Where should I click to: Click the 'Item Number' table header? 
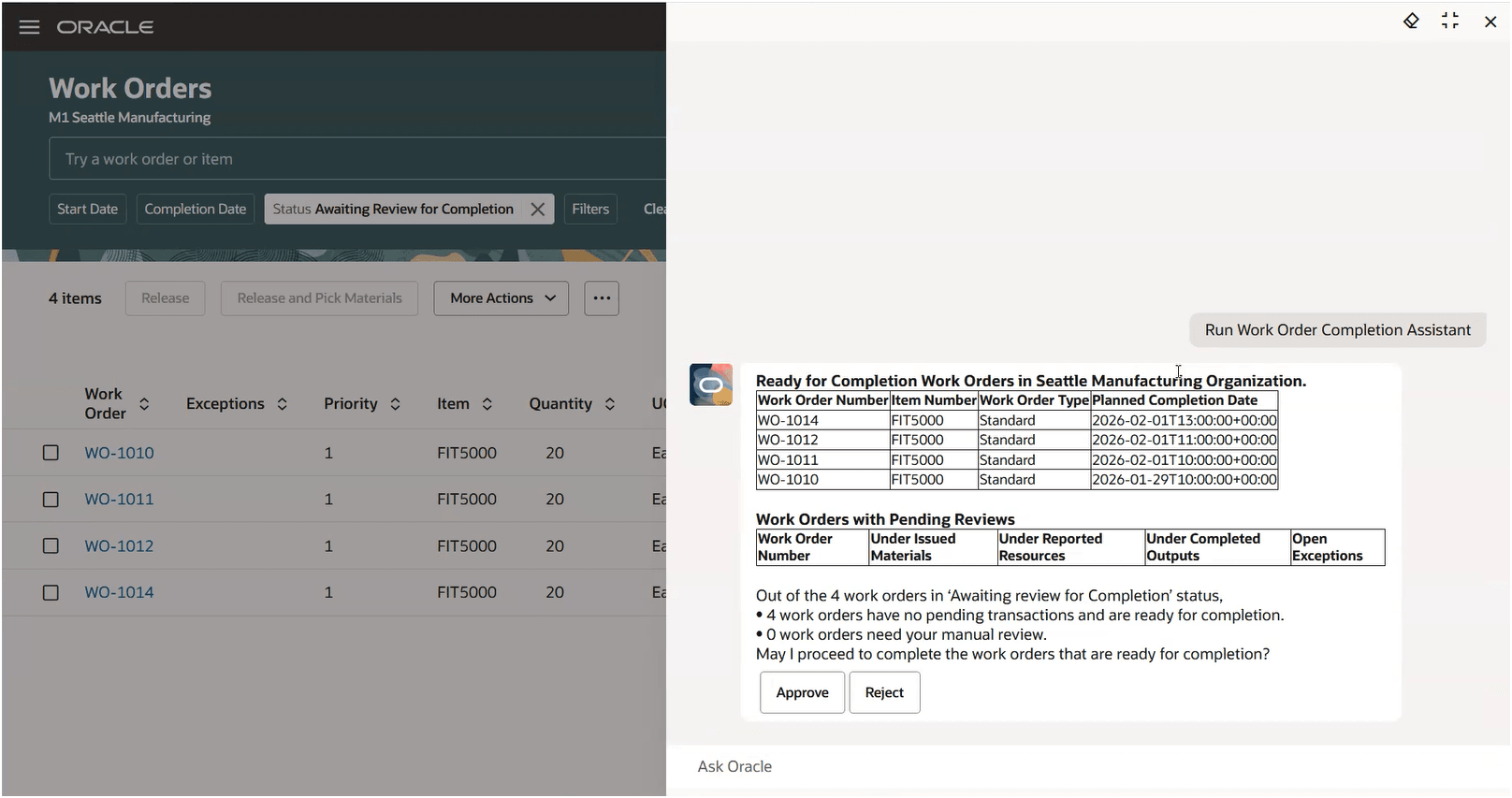[934, 400]
